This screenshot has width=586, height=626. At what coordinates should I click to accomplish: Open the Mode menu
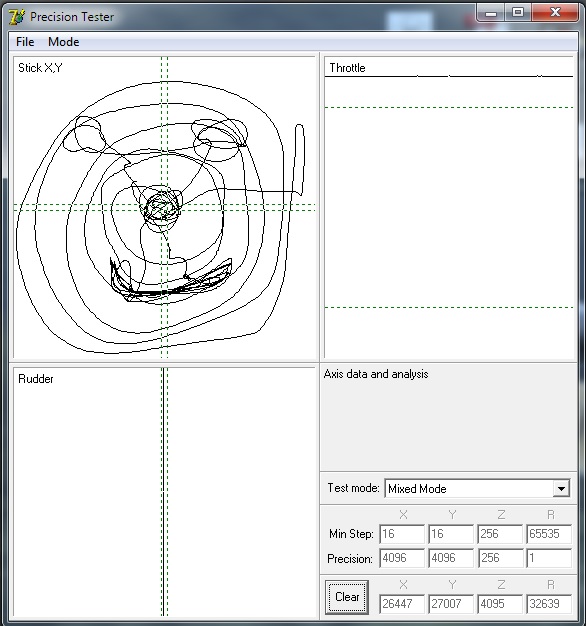pos(63,42)
